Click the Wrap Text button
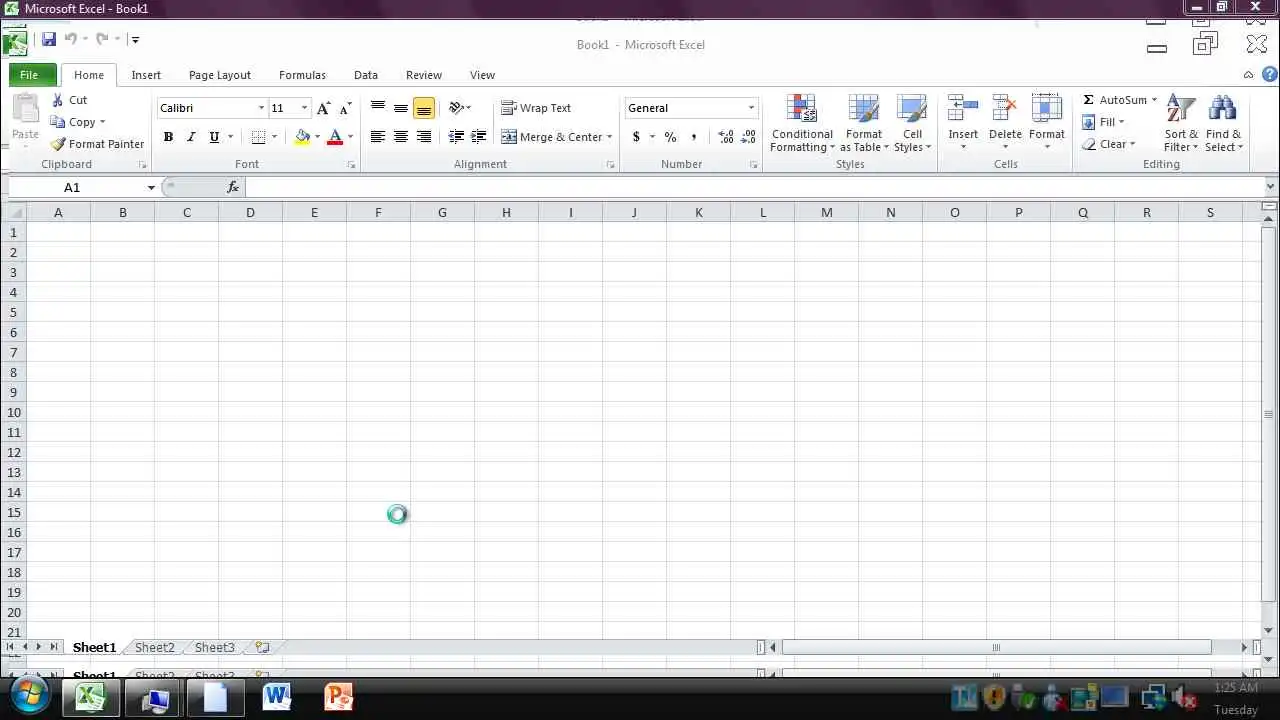The image size is (1280, 720). pos(536,108)
